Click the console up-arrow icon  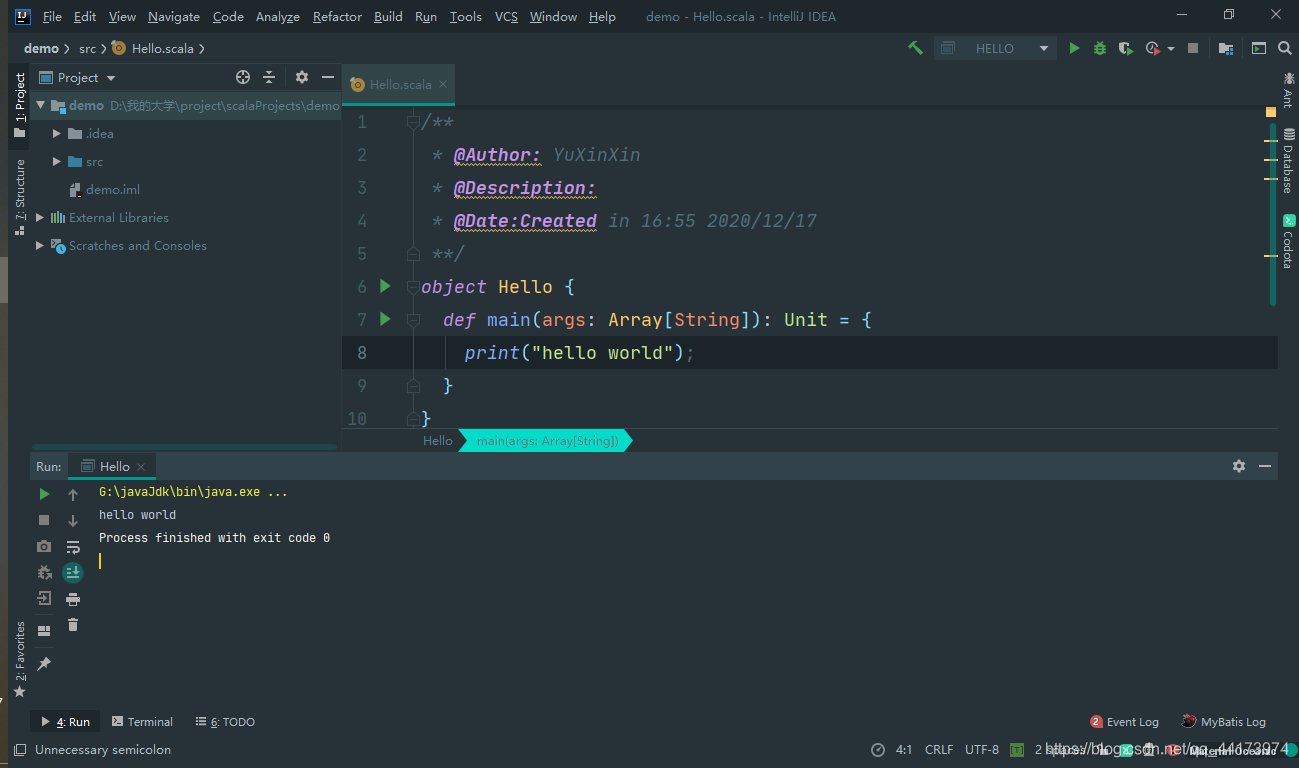(73, 494)
